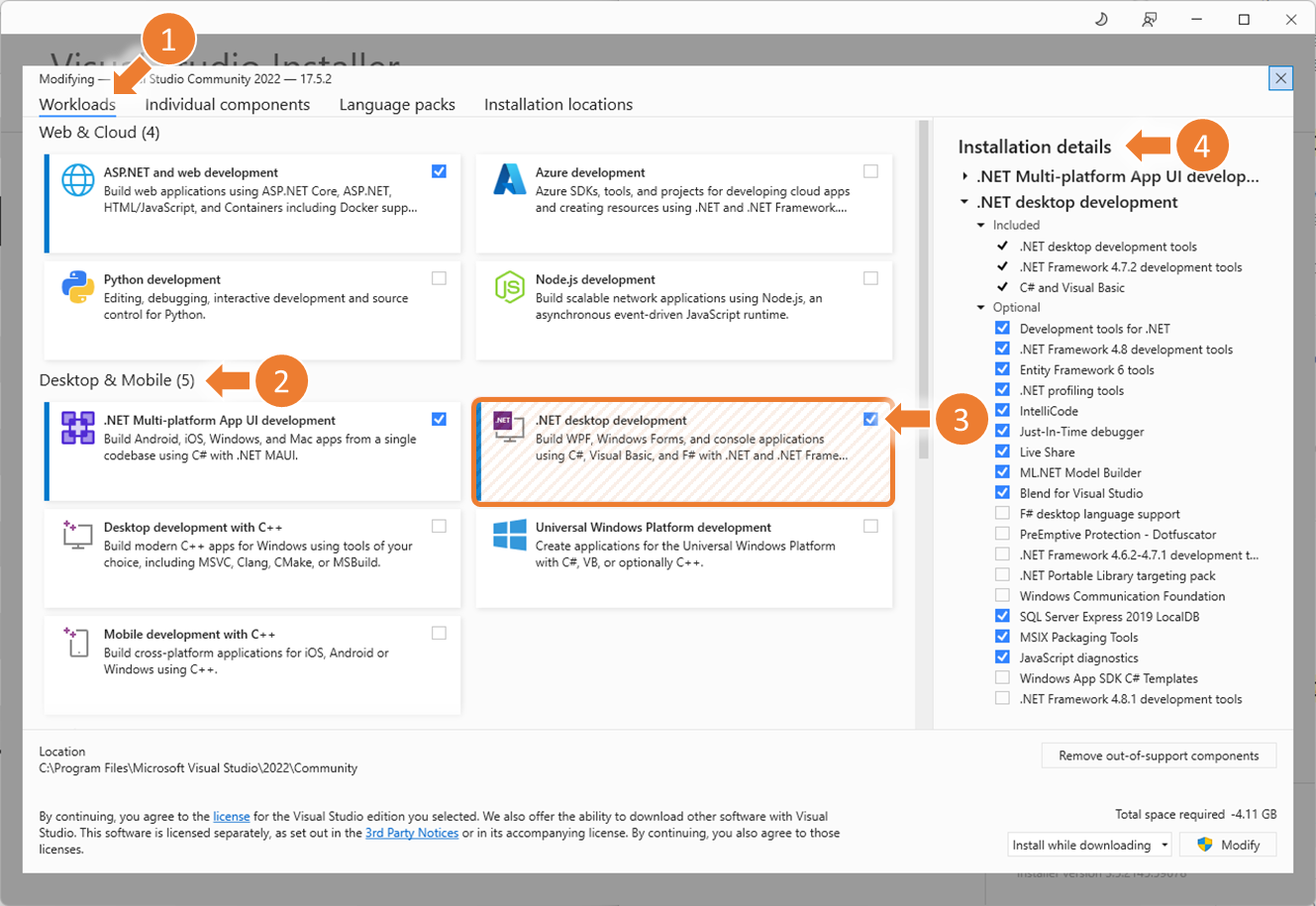
Task: Click the Python development logo icon
Action: coord(78,288)
